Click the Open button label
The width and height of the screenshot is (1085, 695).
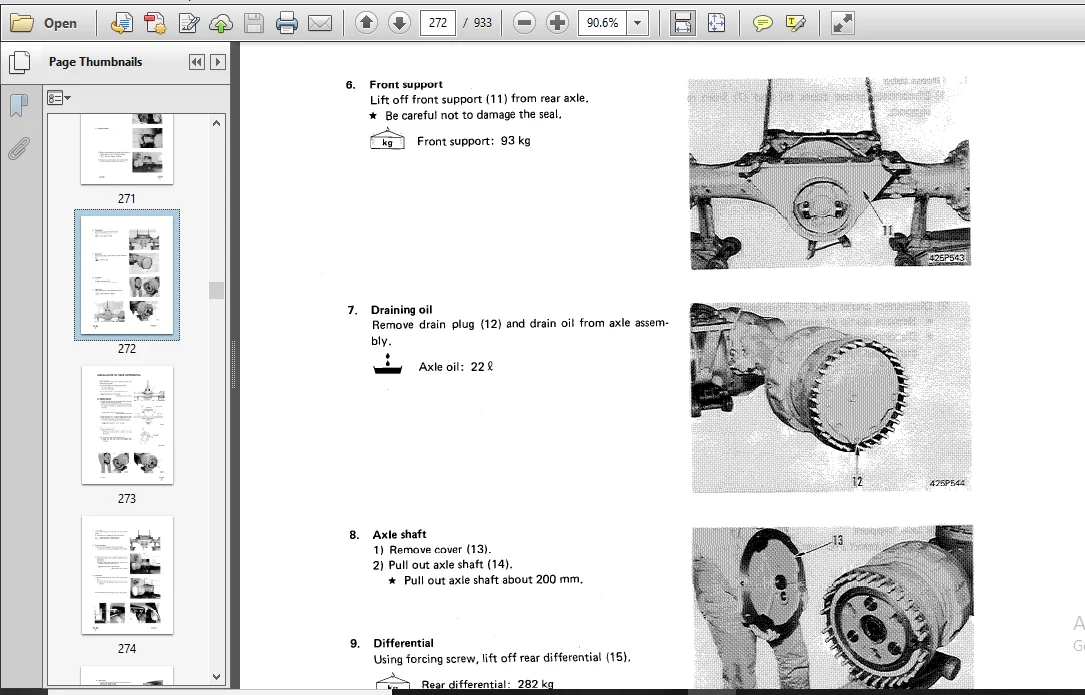[60, 23]
